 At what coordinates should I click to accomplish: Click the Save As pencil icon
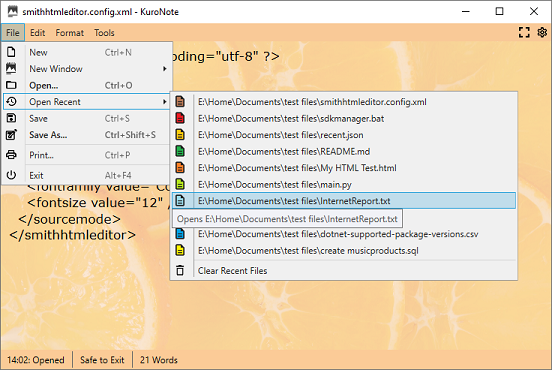[x=11, y=134]
